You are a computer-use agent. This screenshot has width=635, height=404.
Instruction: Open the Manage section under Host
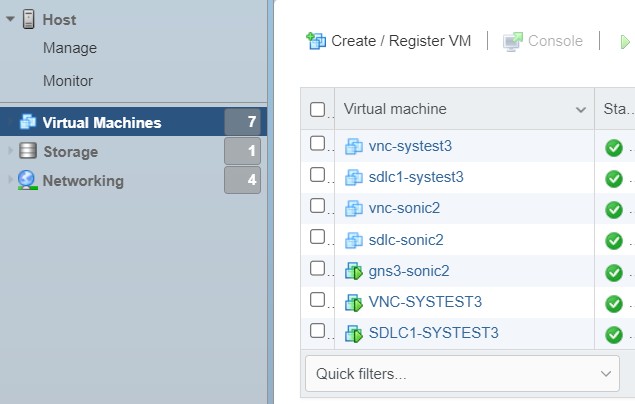[70, 48]
